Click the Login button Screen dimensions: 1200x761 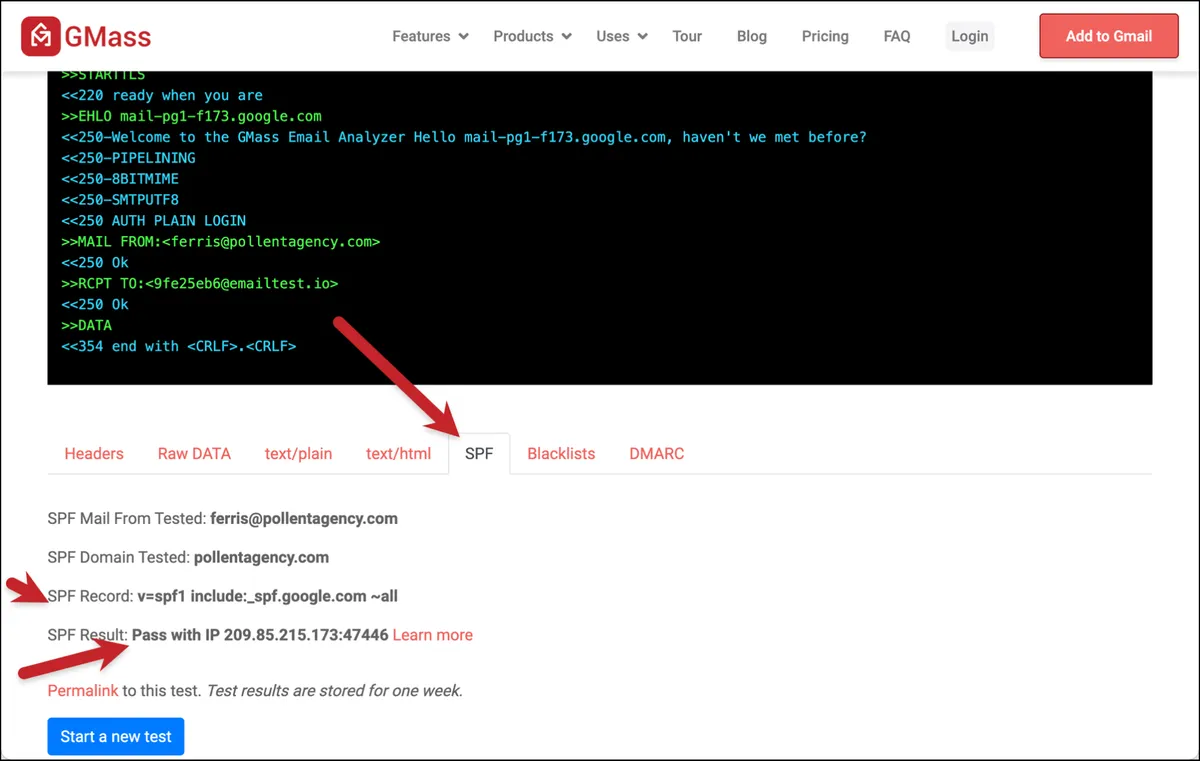pos(970,36)
